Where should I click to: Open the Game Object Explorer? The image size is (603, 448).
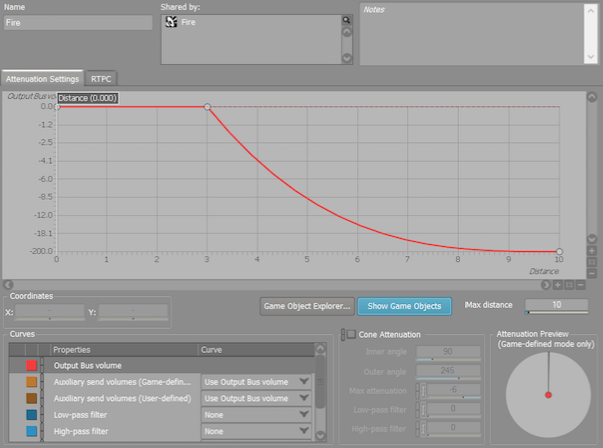point(307,306)
